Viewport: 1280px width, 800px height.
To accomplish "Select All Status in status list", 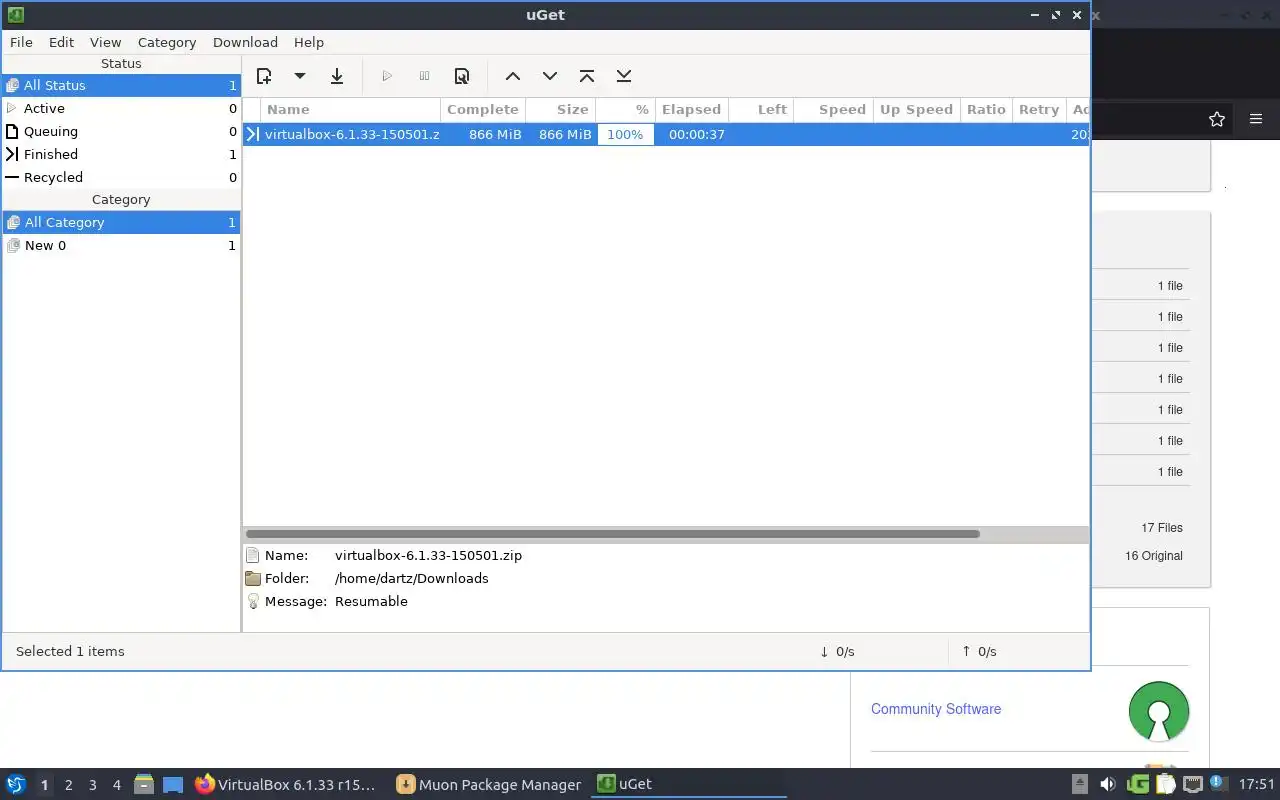I will (121, 85).
